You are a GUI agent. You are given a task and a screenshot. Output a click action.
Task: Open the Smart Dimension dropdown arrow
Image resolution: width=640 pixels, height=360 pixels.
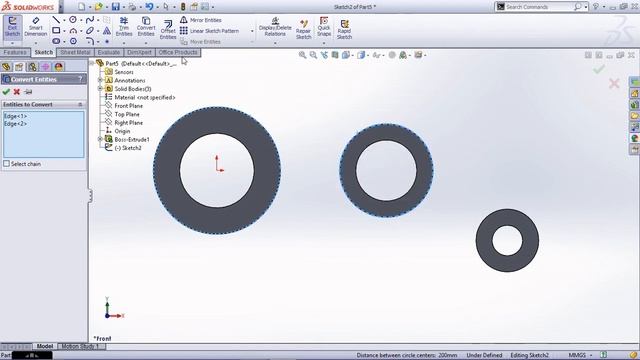point(36,42)
